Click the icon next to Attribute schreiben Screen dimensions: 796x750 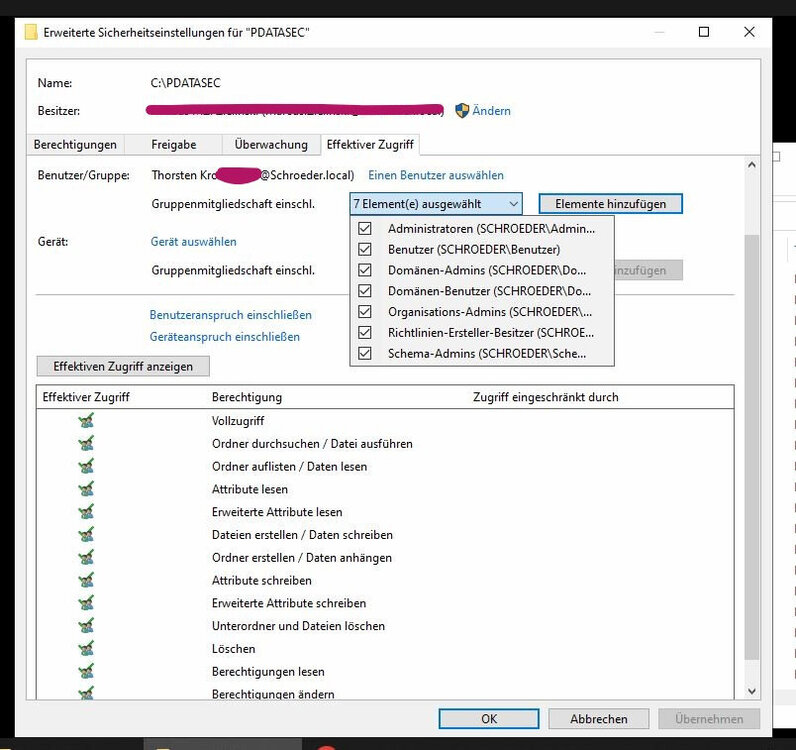coord(86,580)
